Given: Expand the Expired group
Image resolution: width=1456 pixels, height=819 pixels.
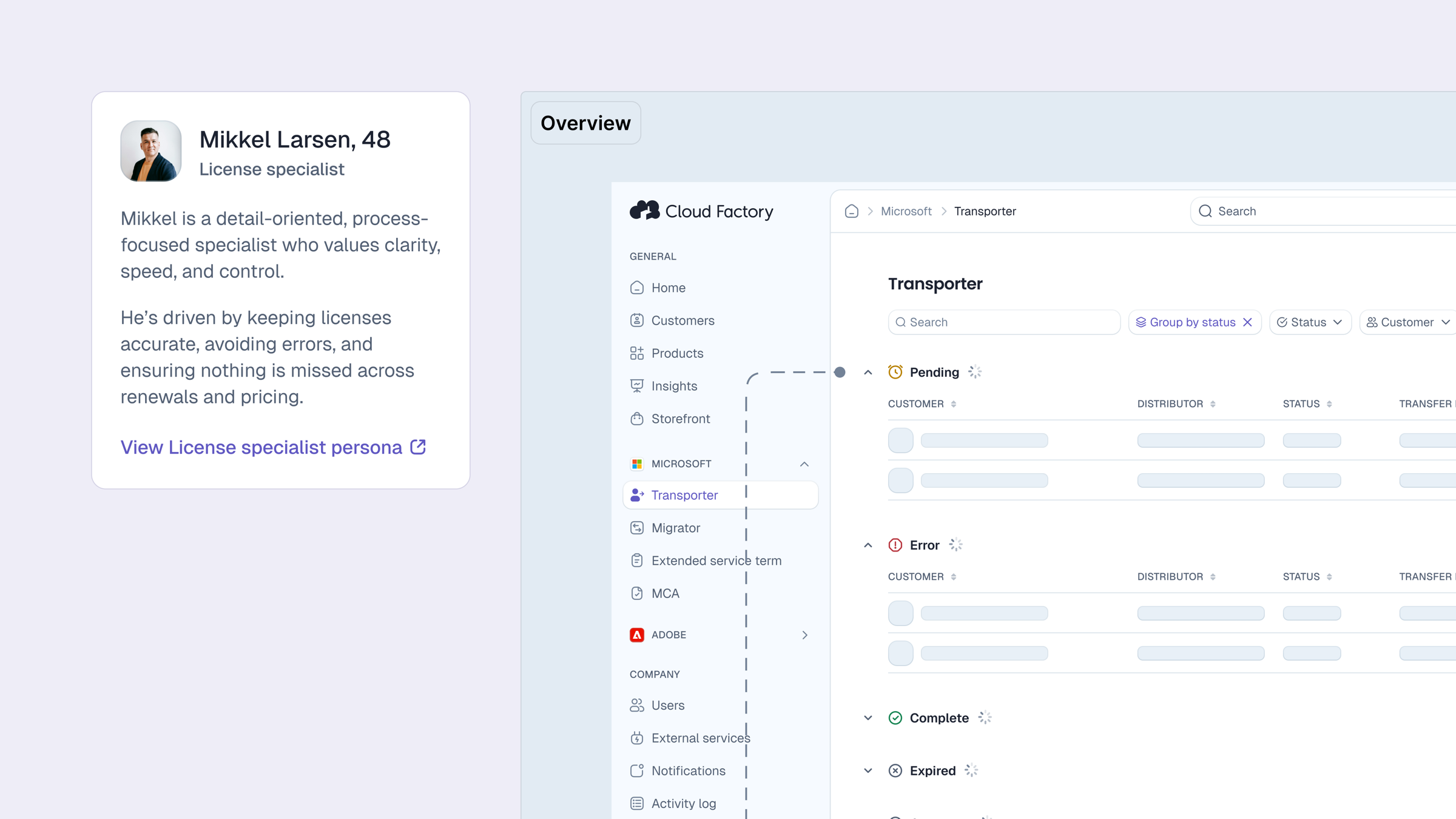Looking at the screenshot, I should (x=868, y=771).
